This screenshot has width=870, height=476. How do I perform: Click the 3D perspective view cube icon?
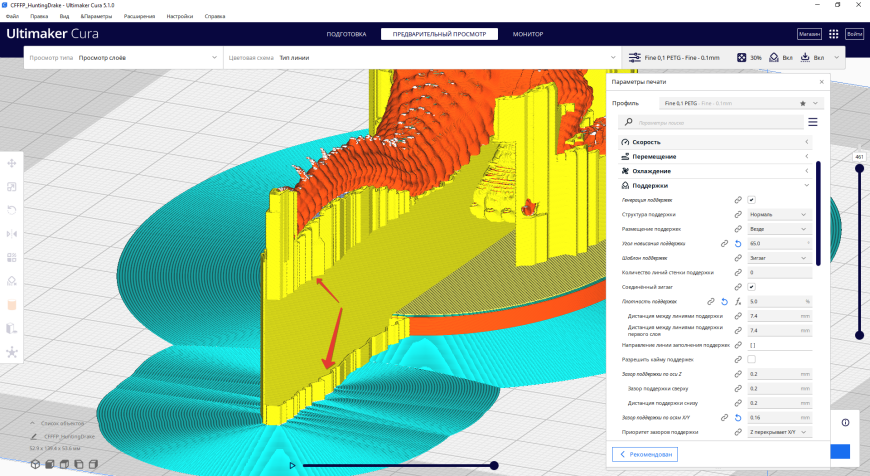click(36, 464)
